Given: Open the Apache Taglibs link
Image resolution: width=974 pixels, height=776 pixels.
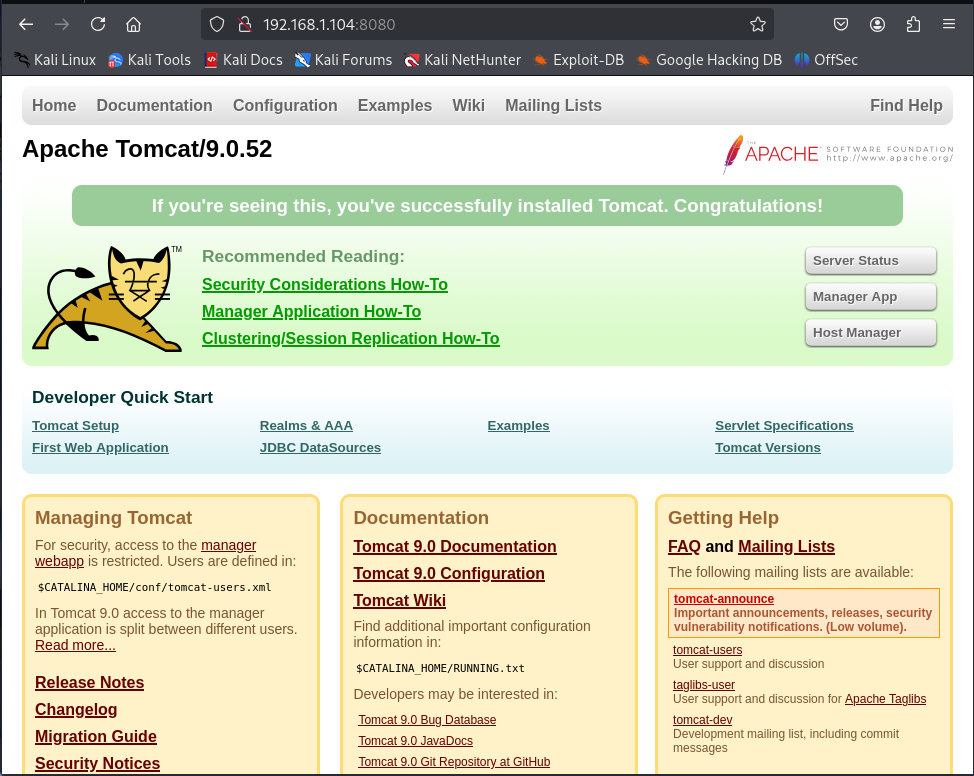Looking at the screenshot, I should pos(885,699).
